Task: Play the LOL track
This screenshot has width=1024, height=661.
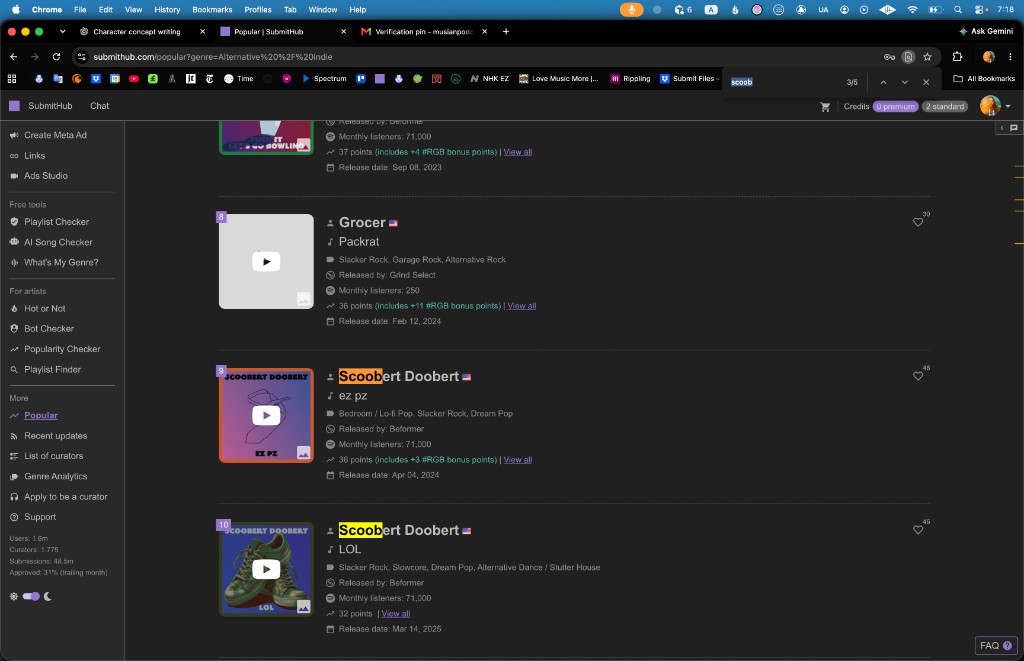Action: click(x=266, y=569)
